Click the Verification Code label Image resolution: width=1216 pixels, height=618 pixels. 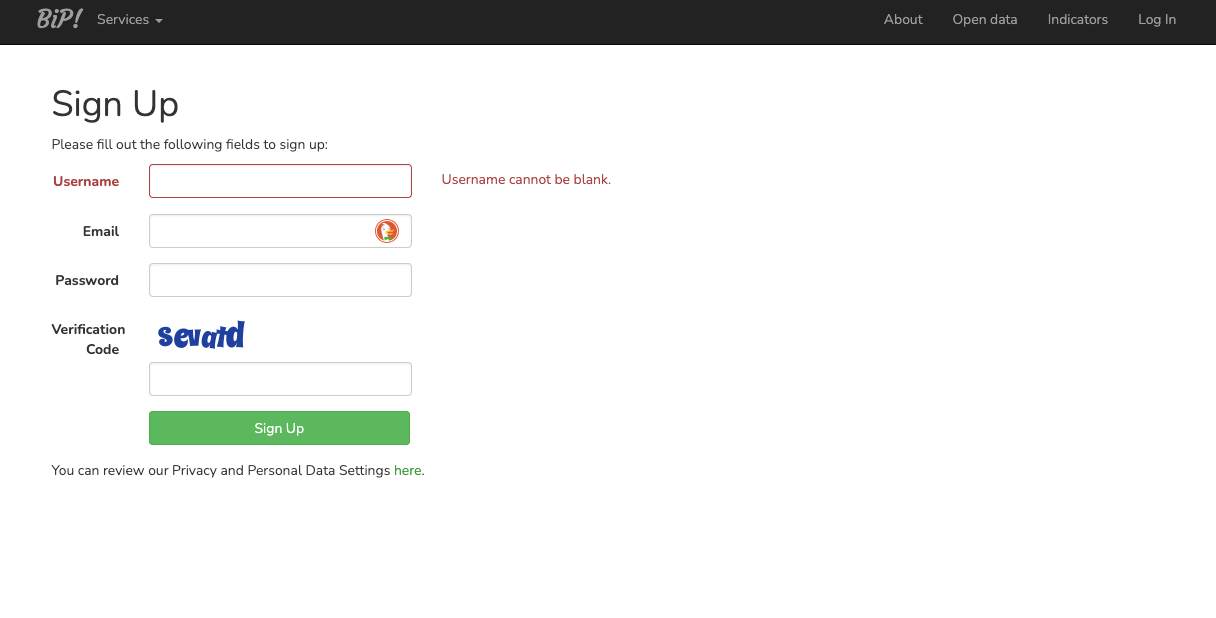point(88,339)
